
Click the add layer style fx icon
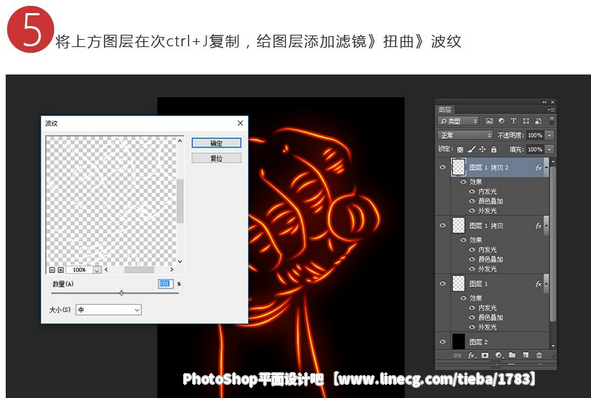click(471, 355)
